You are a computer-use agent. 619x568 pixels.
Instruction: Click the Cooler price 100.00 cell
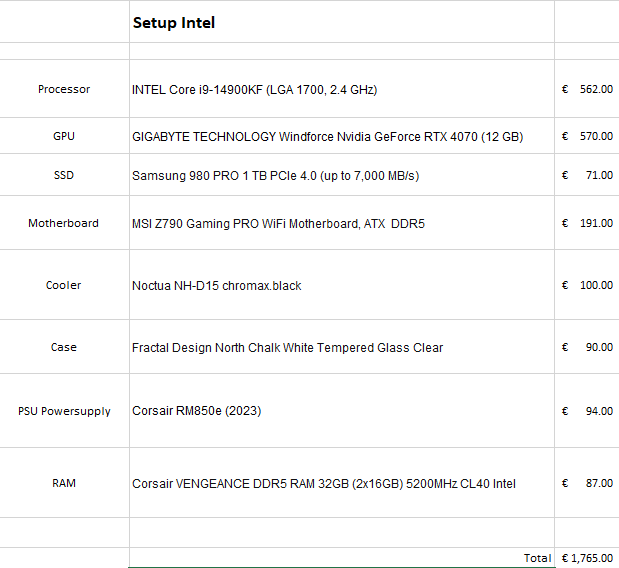click(x=587, y=285)
